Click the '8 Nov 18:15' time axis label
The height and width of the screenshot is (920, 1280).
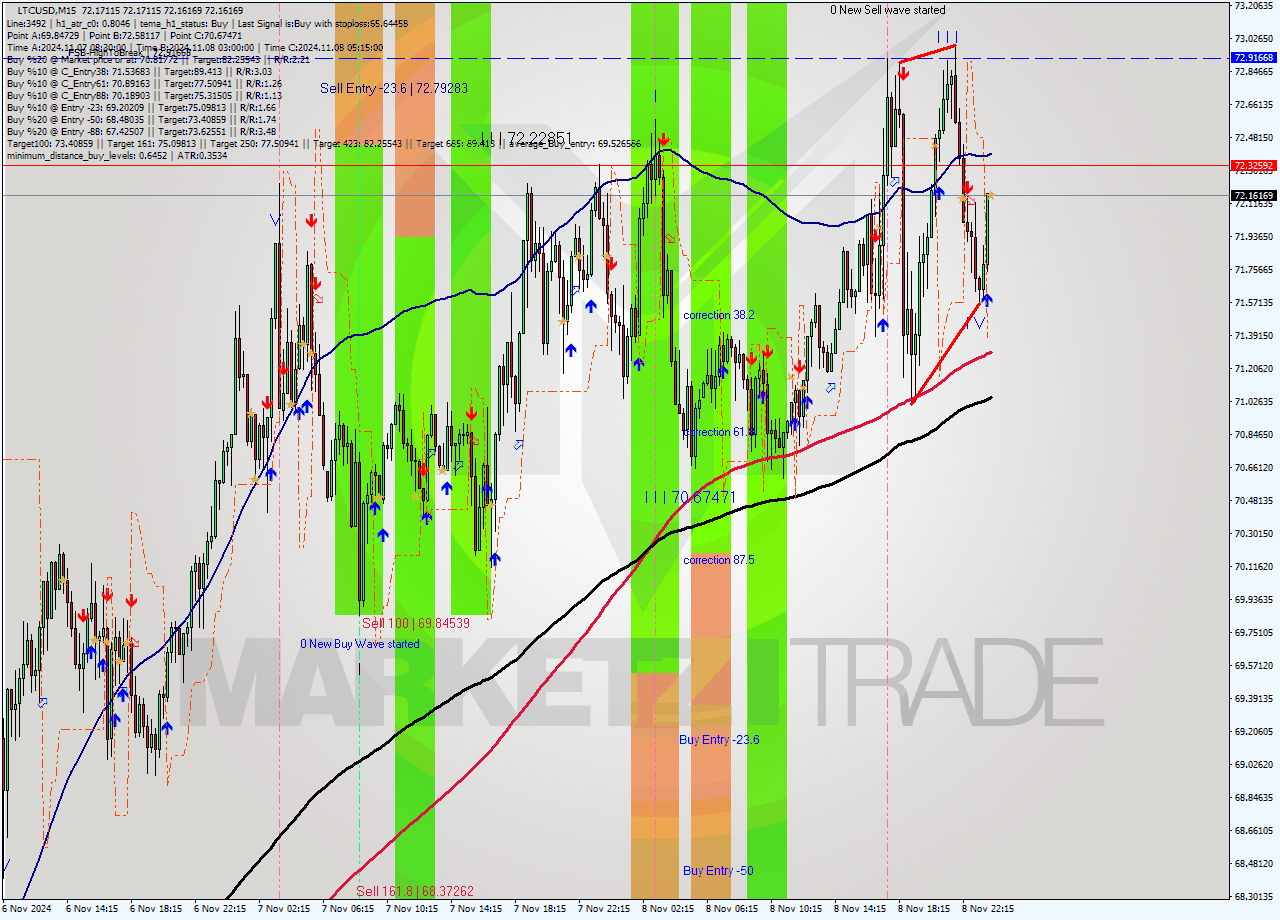coord(925,909)
